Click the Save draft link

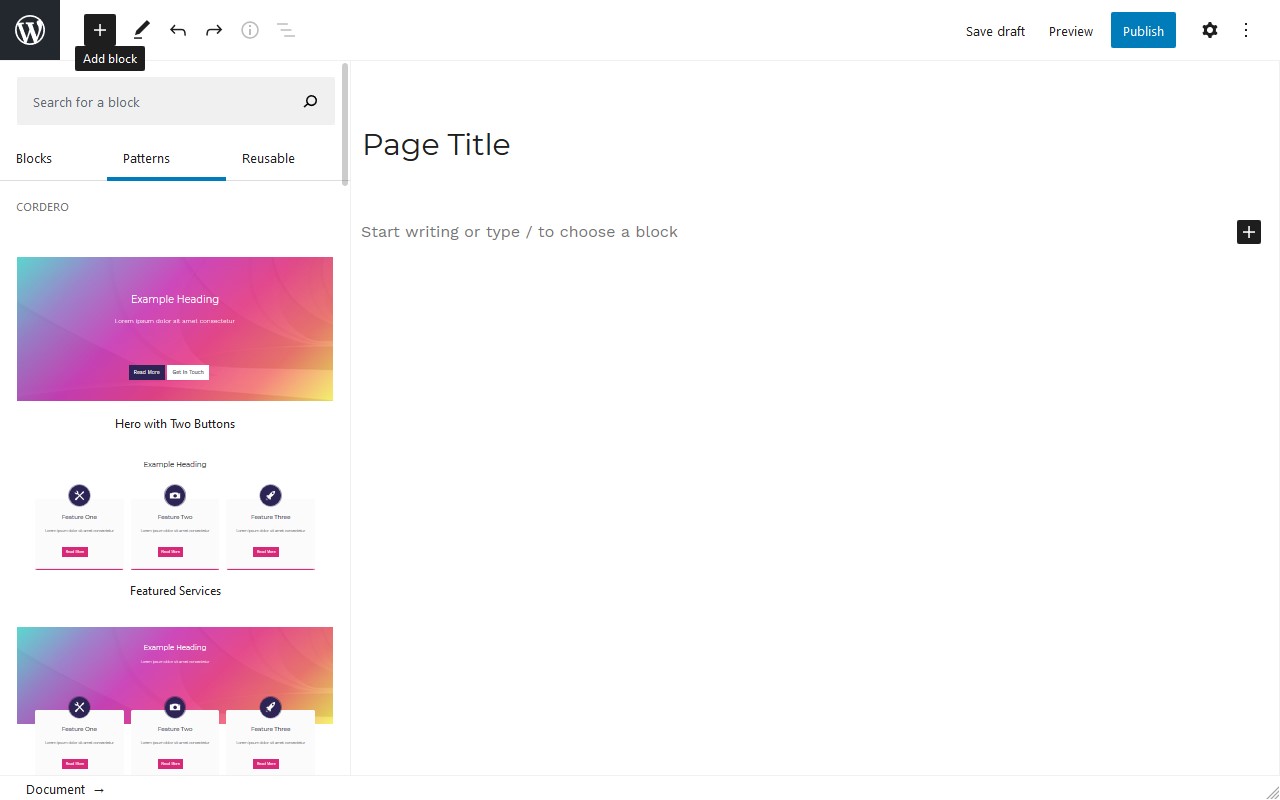995,31
